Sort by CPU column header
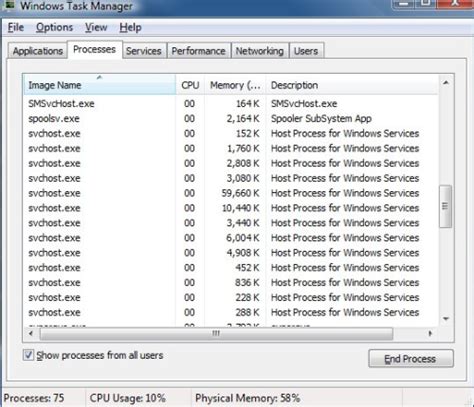 [190, 85]
